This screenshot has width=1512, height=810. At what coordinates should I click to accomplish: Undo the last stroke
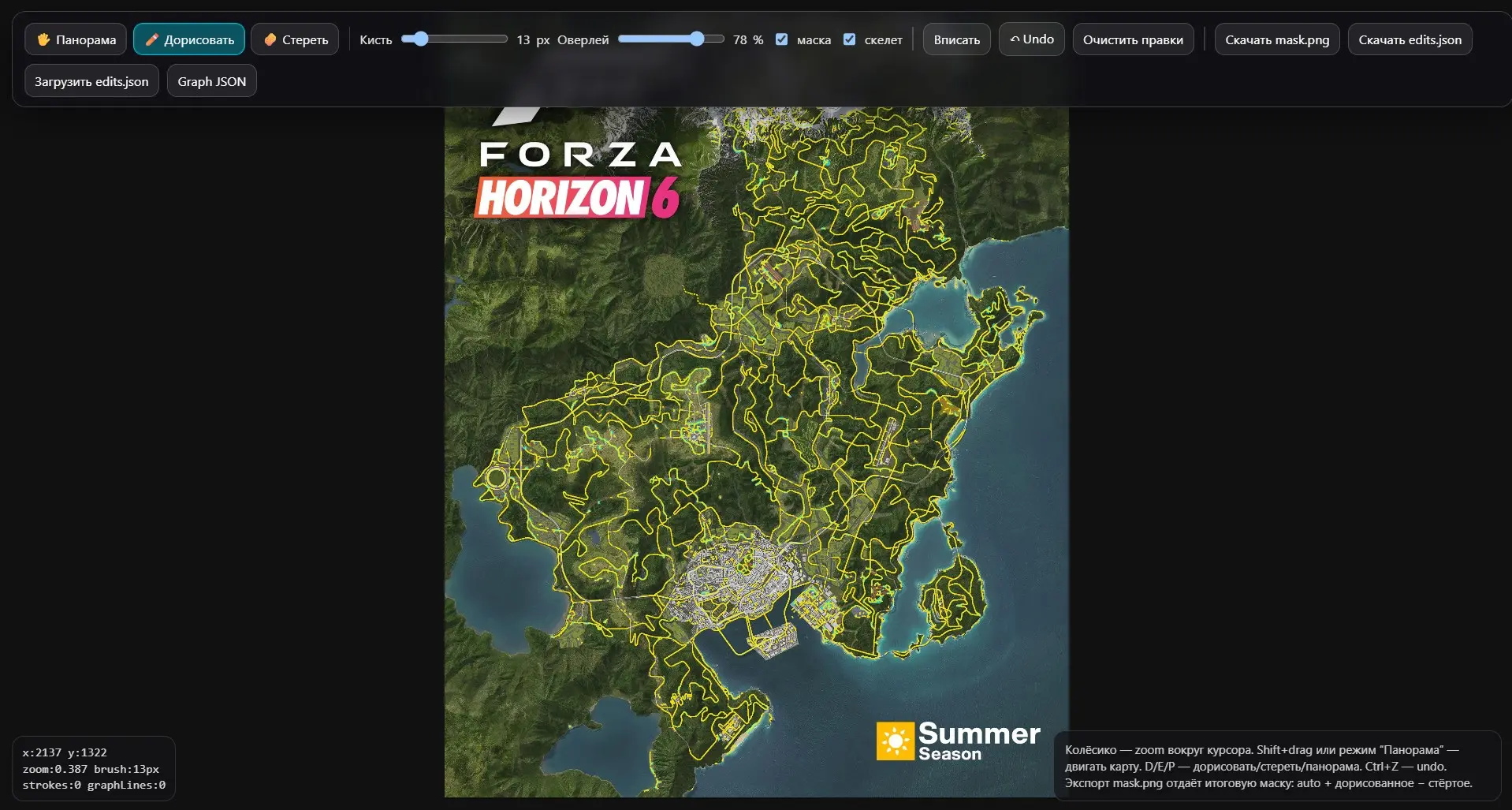[1032, 39]
